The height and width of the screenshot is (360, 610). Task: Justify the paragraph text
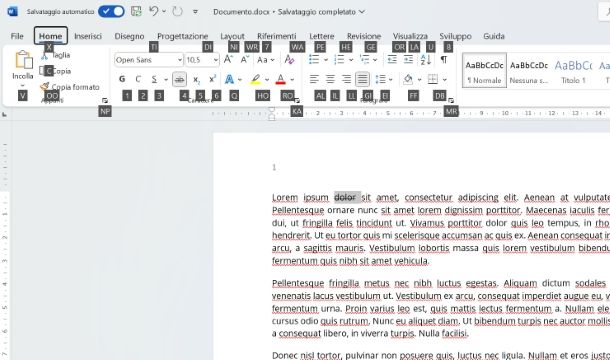[362, 79]
